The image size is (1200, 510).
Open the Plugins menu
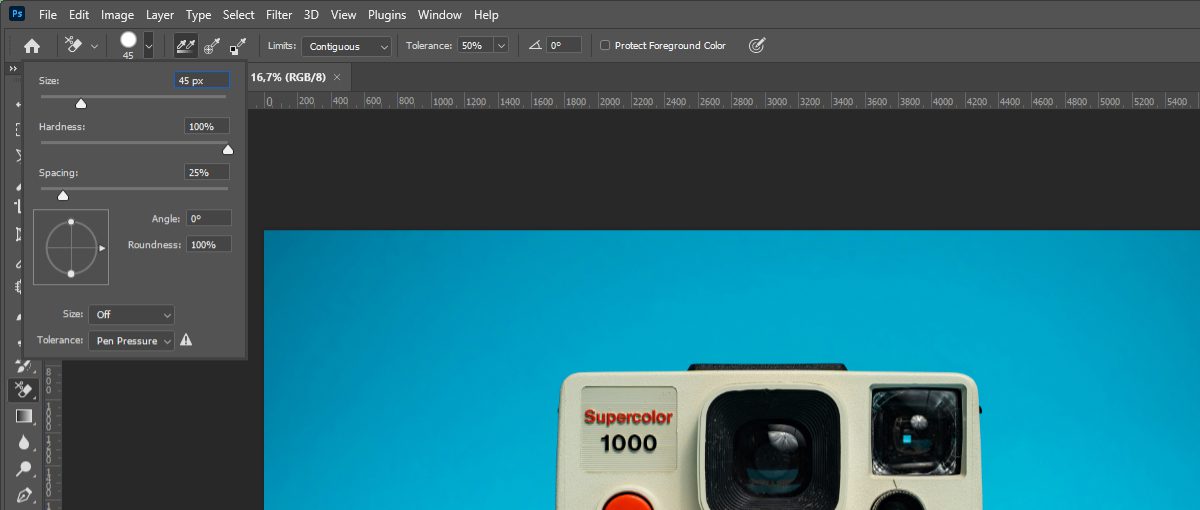[387, 15]
